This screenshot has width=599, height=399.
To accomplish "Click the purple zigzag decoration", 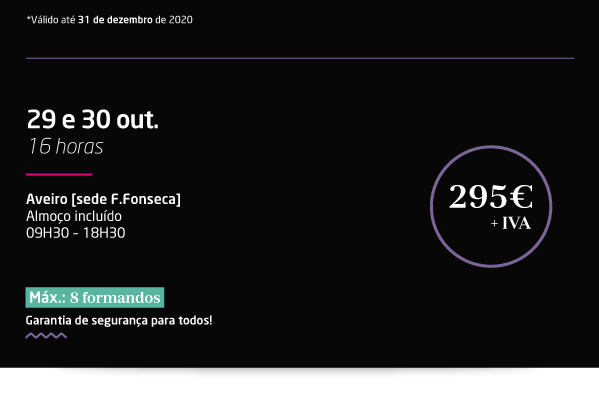I will (x=46, y=336).
